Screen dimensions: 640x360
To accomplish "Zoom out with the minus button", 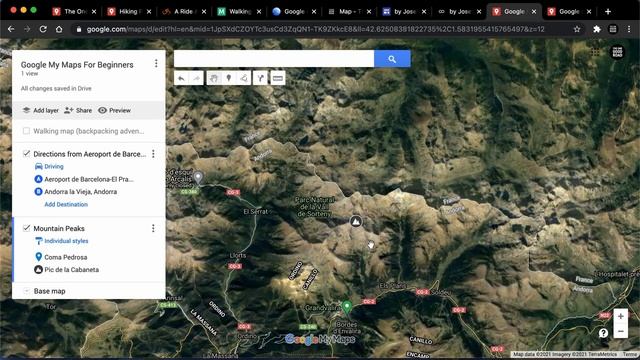I will coord(620,331).
